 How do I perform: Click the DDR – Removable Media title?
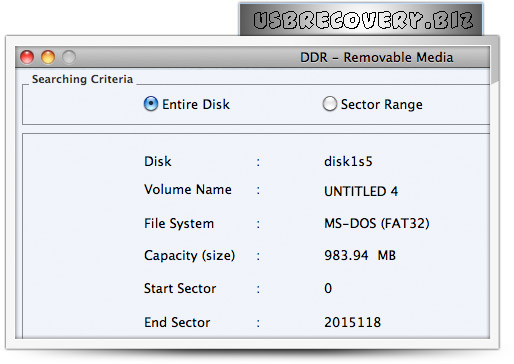[377, 57]
